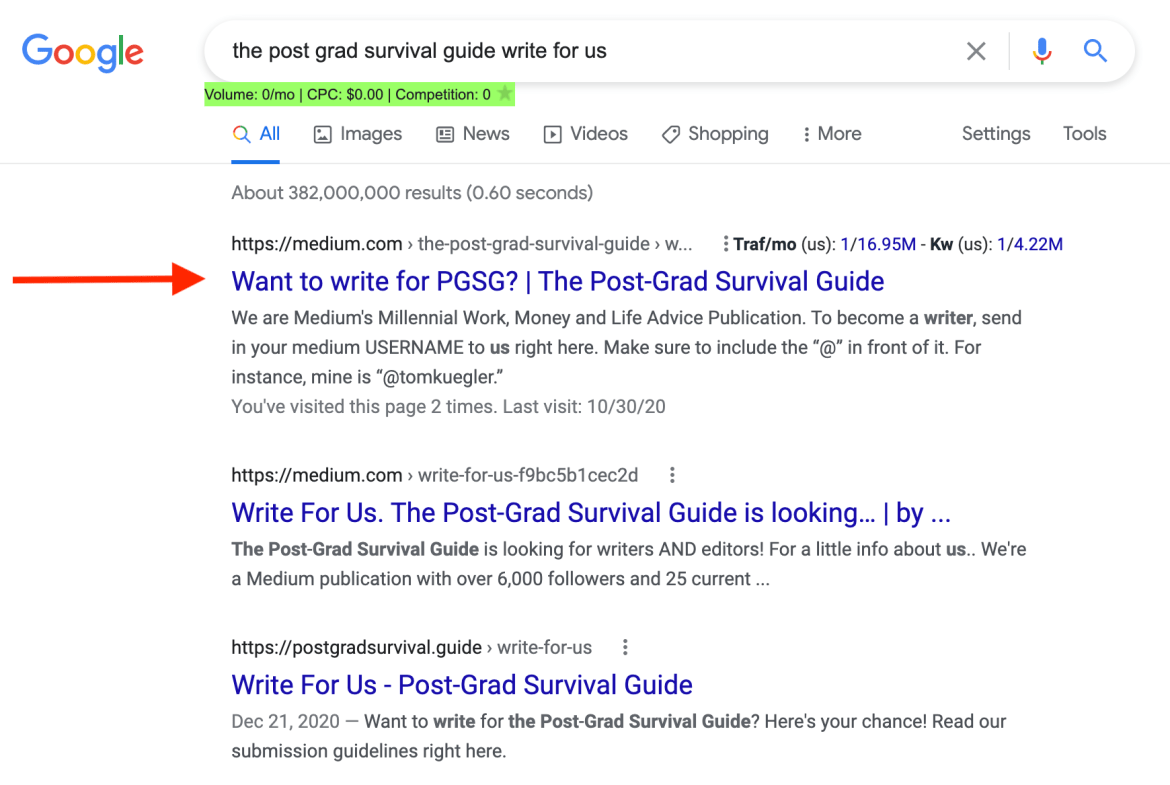1170x785 pixels.
Task: Select the All results tab
Action: (x=256, y=134)
